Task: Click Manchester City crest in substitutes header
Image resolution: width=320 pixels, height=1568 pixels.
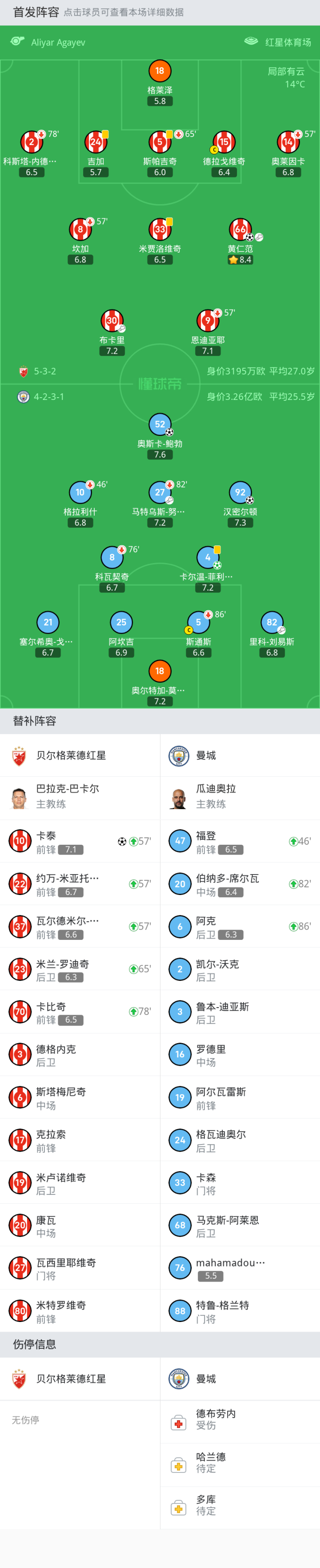Action: 179,755
